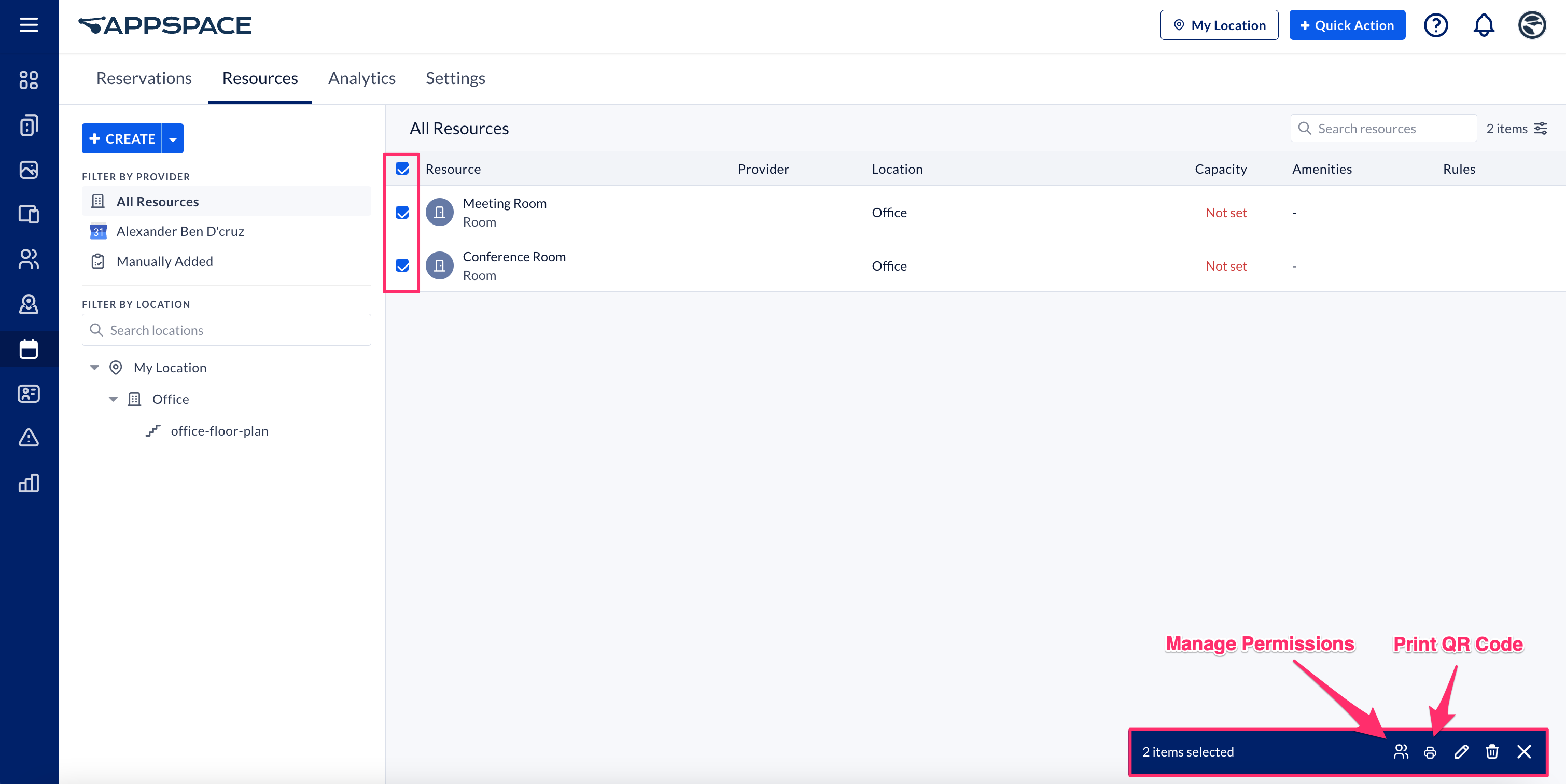This screenshot has height=784, width=1566.
Task: Click the Search locations field
Action: coord(226,329)
